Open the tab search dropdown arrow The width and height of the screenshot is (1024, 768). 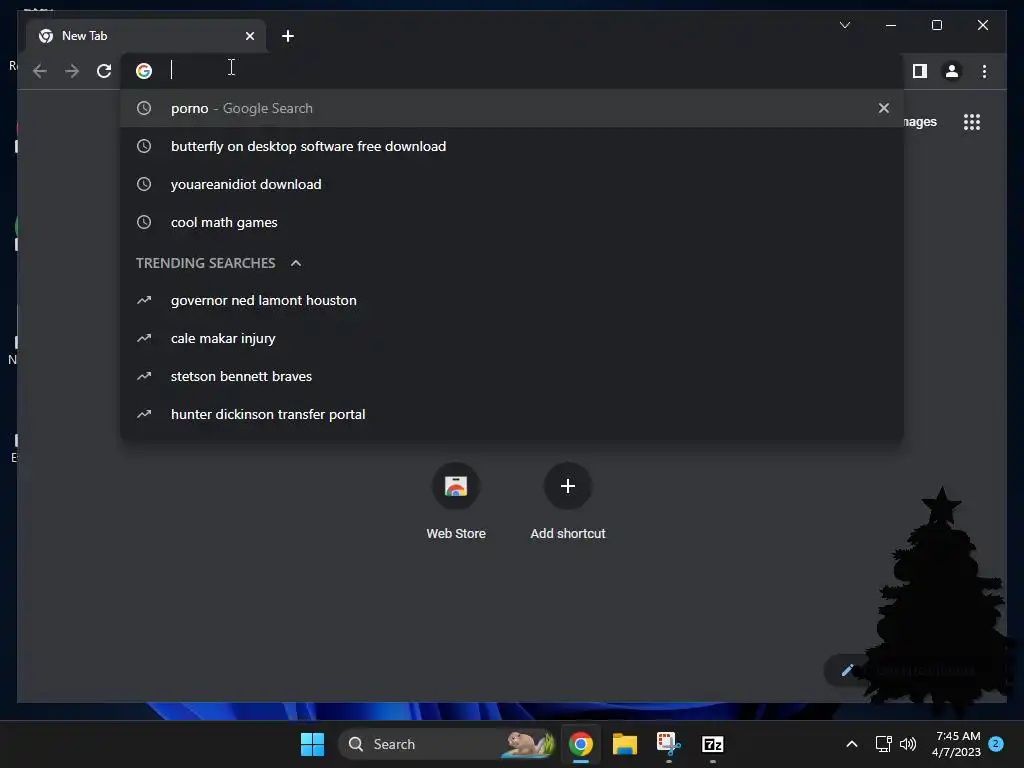point(844,25)
